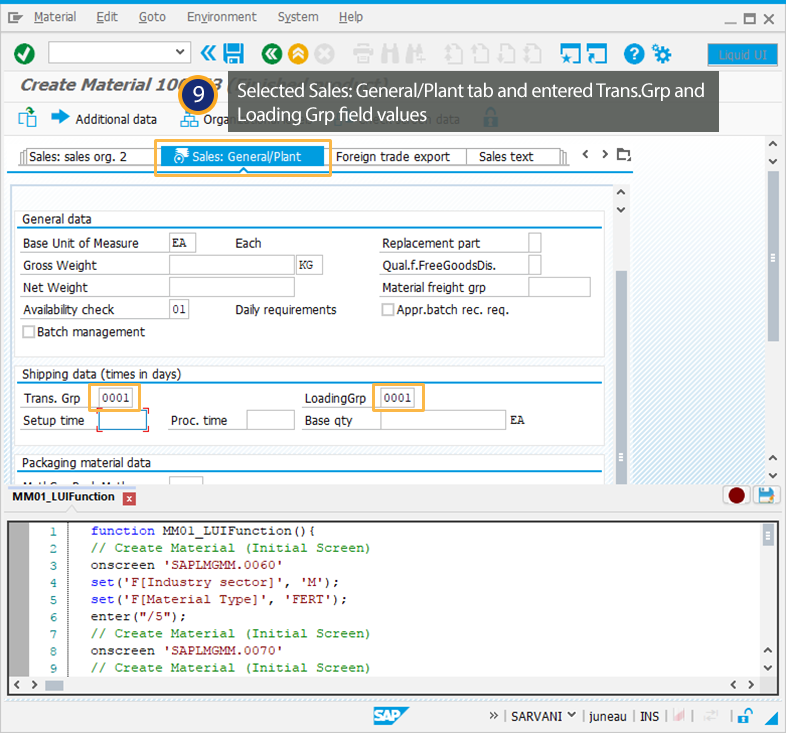Toggle the INS insert mode indicator
786x733 pixels.
(x=649, y=716)
